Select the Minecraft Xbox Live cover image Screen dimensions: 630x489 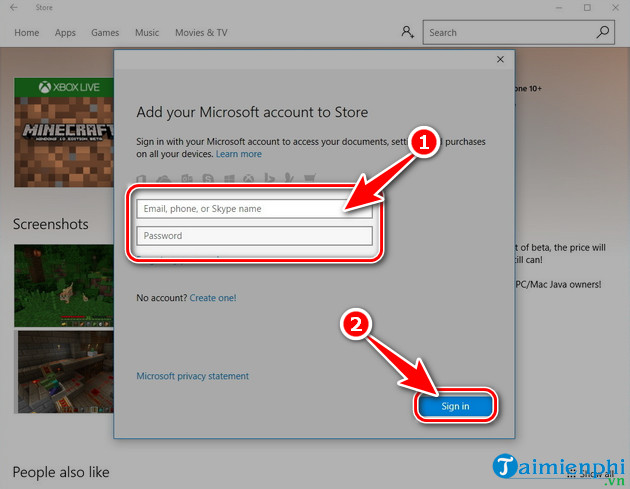point(64,133)
